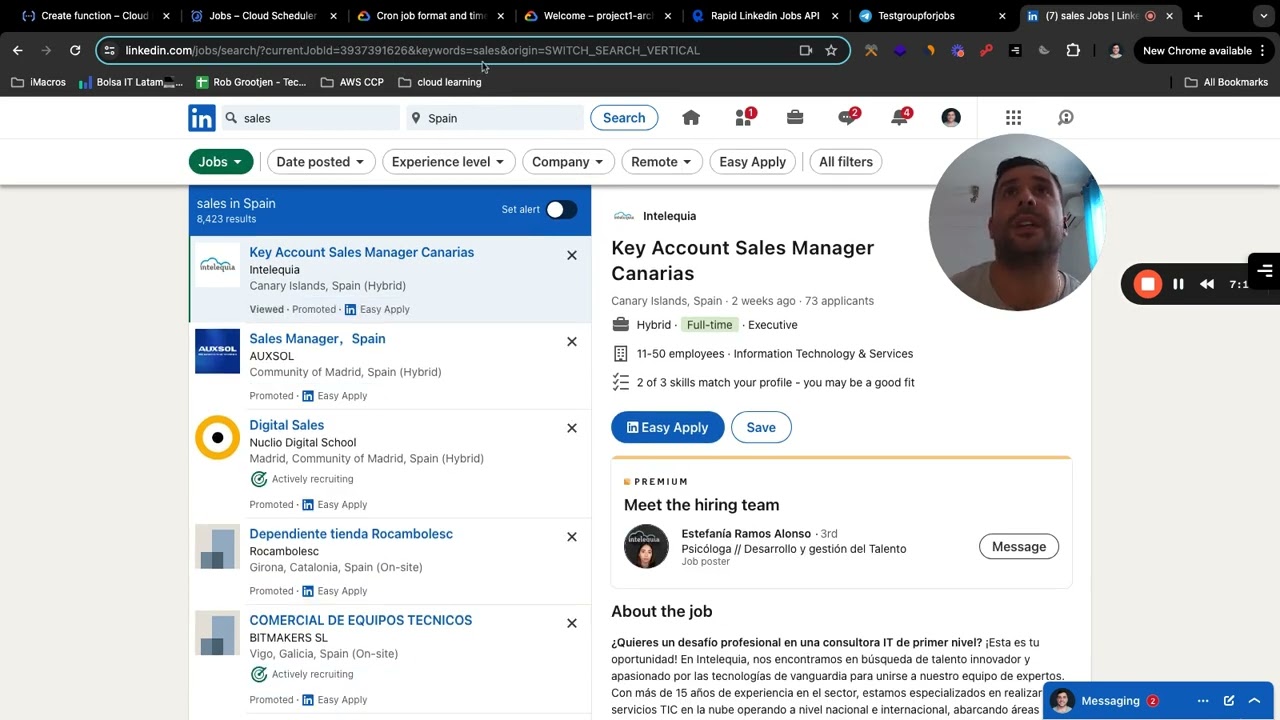Open the Date posted filter dropdown
The image size is (1280, 720).
click(x=320, y=162)
